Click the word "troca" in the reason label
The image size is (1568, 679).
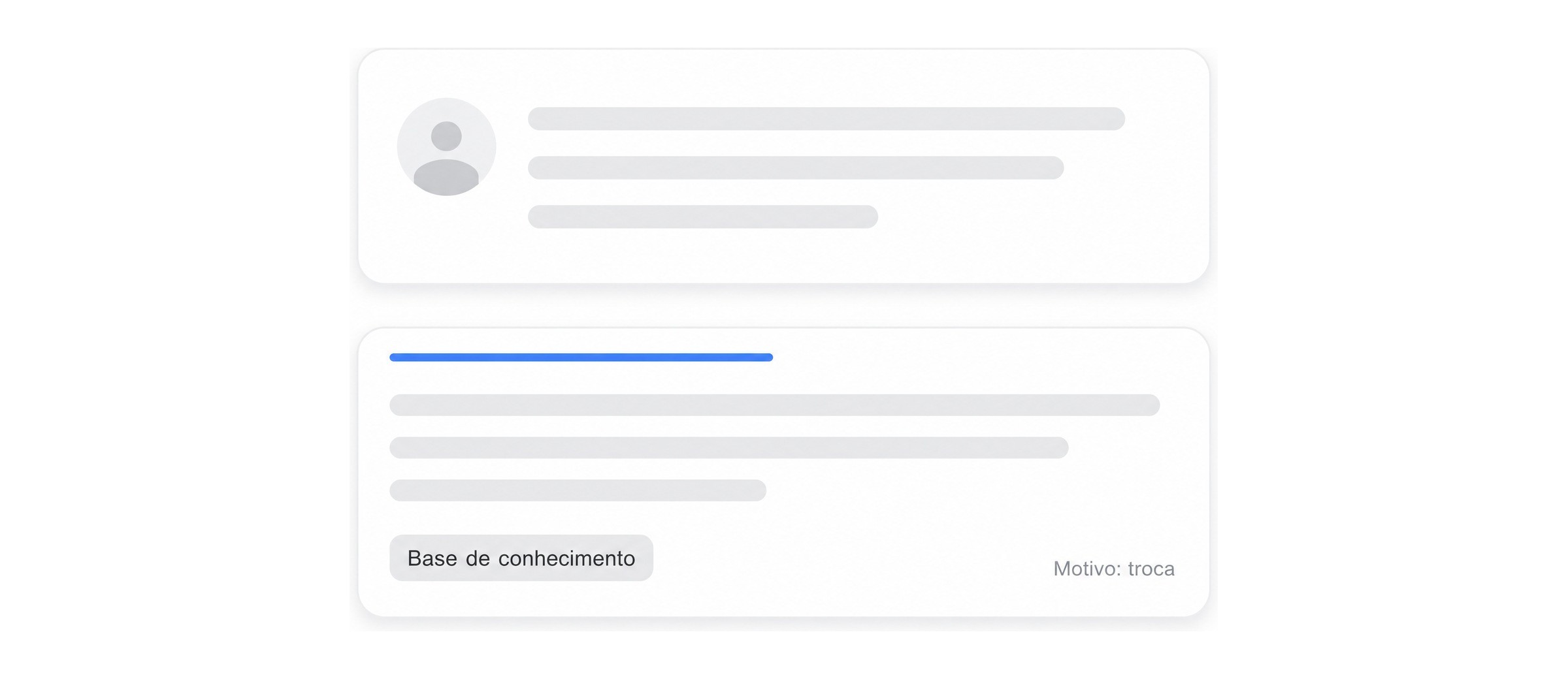pos(1151,569)
